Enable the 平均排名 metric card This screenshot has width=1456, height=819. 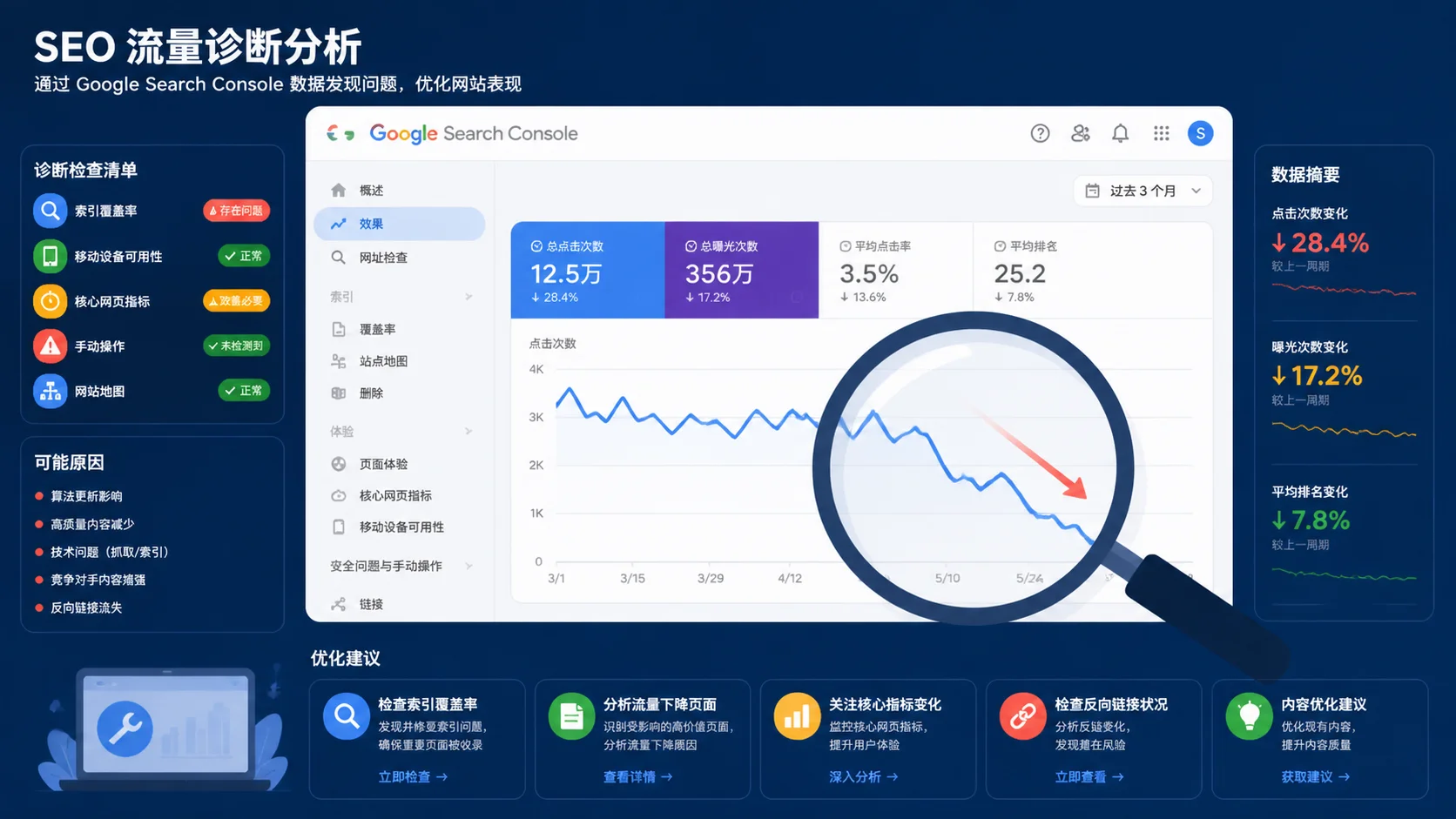pos(1049,270)
